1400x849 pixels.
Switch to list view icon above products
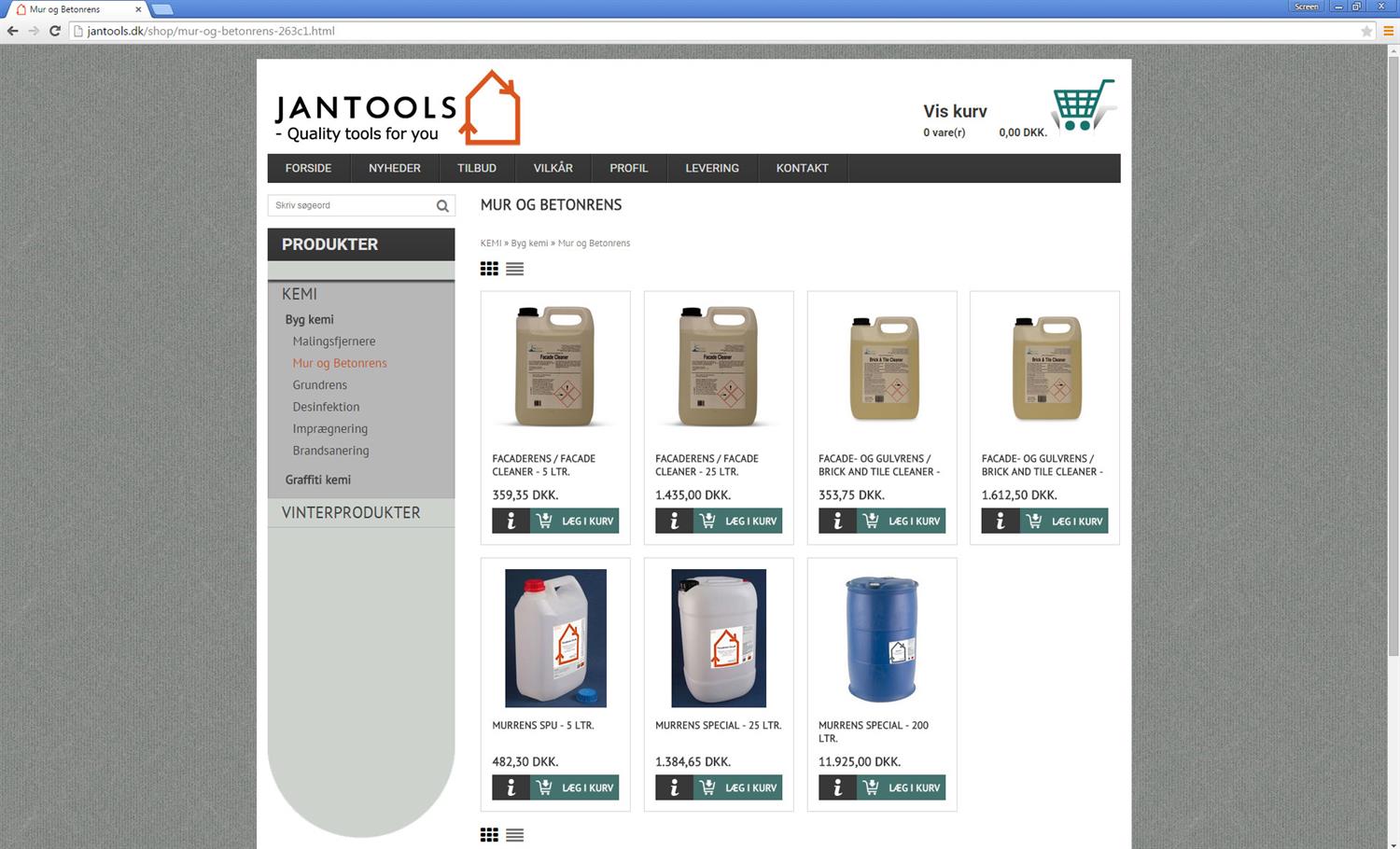[x=514, y=269]
